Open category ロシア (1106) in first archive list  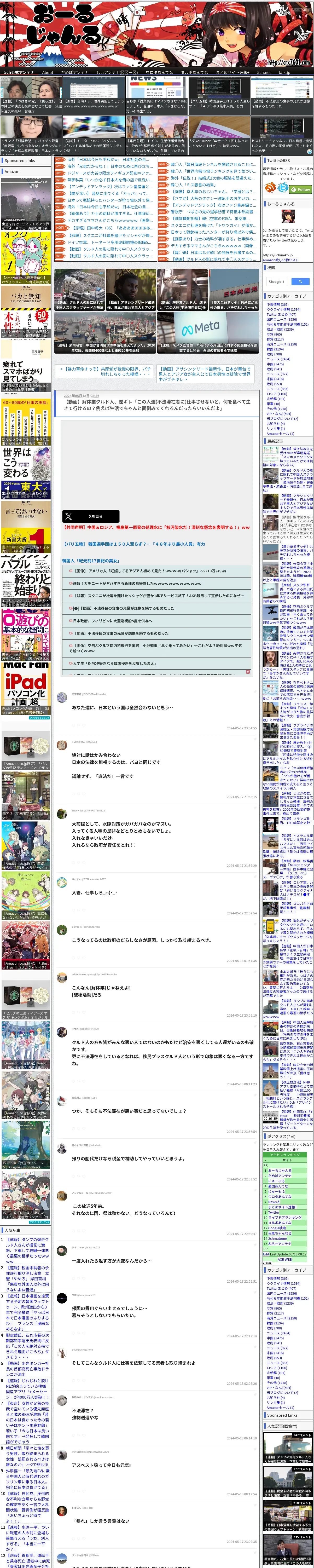click(x=276, y=394)
